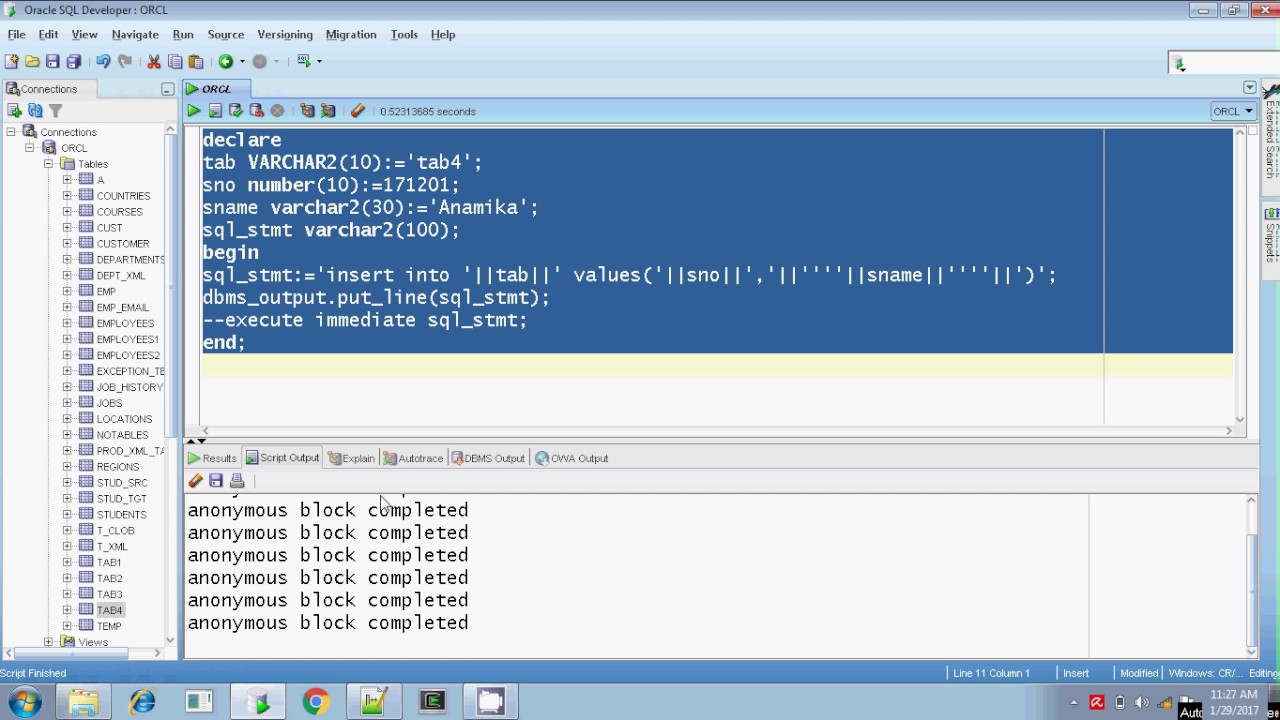Switch to the Results tab
1280x720 pixels.
pyautogui.click(x=212, y=458)
